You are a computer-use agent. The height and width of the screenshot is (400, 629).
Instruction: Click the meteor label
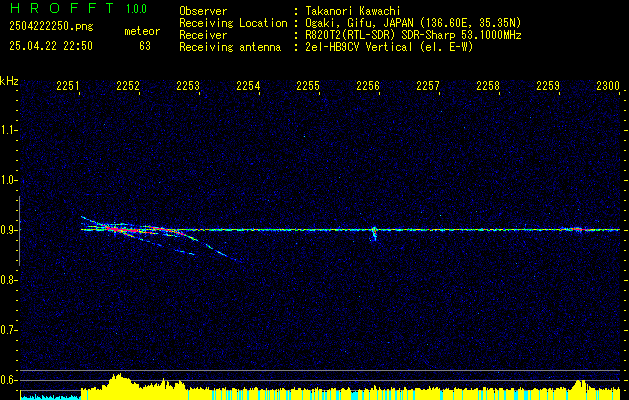(142, 31)
